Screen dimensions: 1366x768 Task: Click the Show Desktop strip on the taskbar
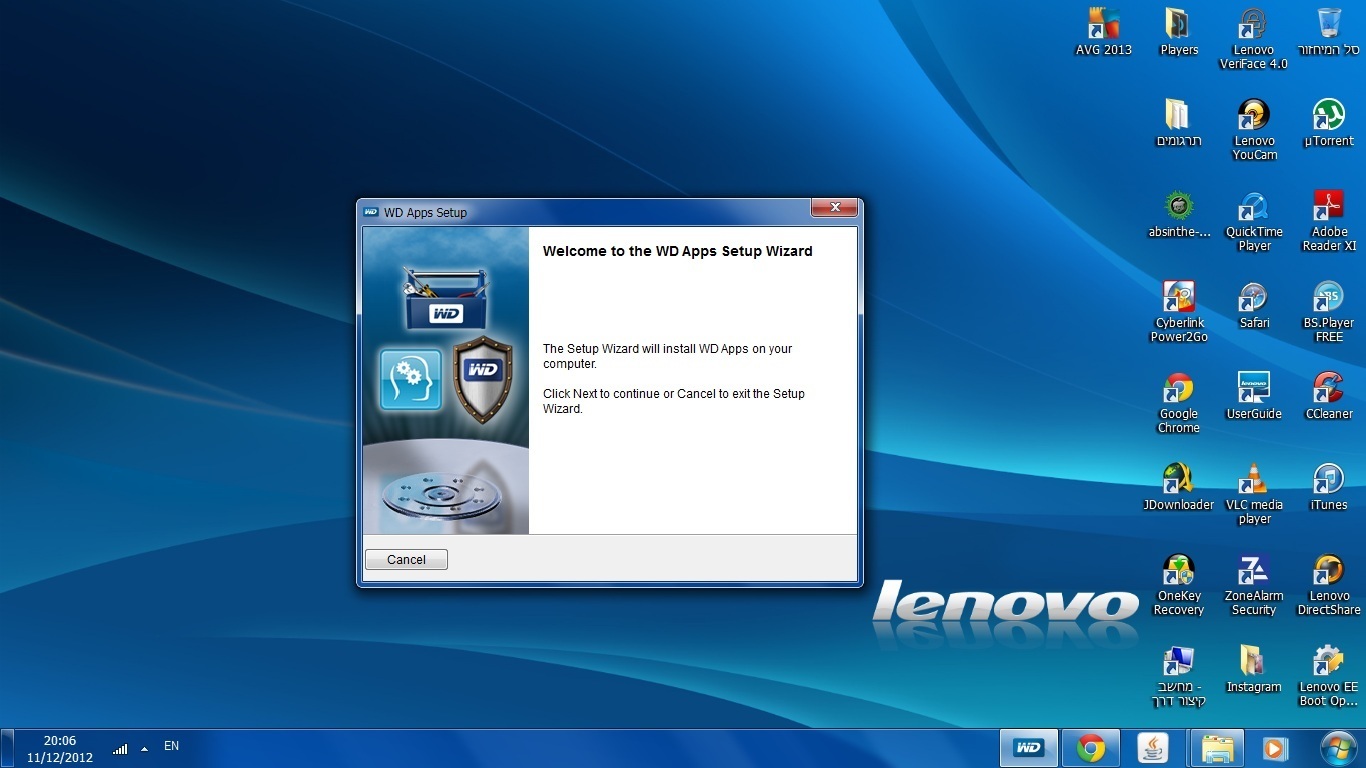coord(7,748)
